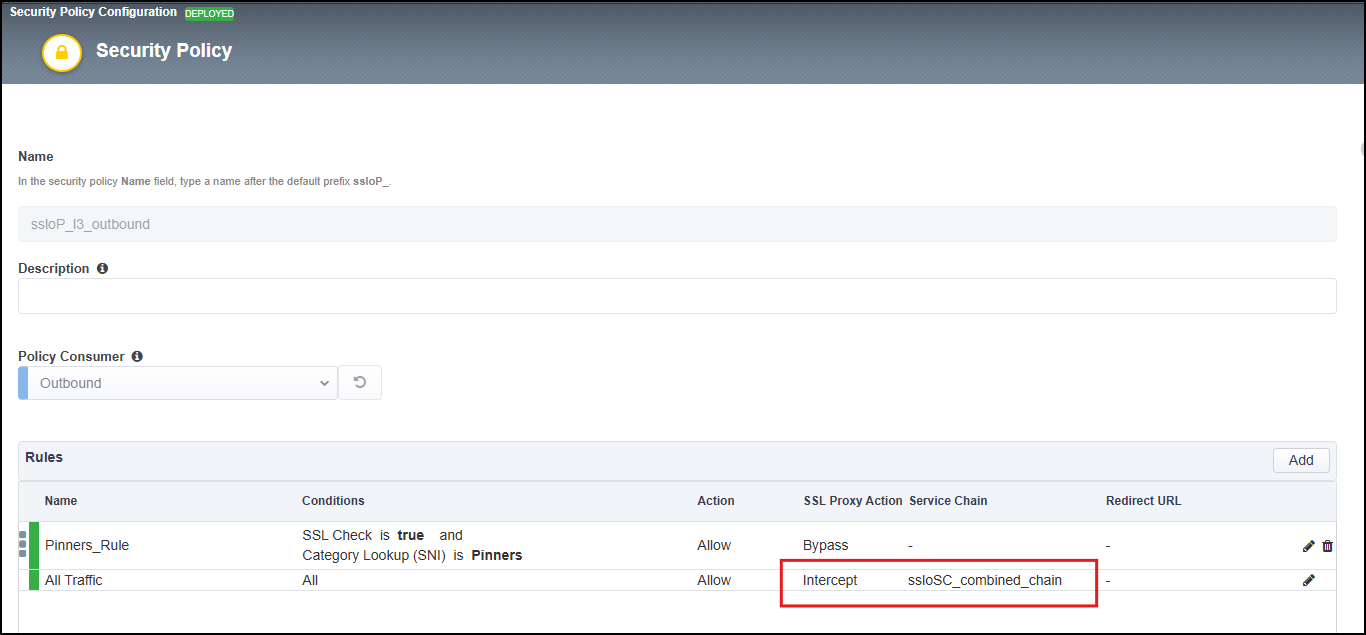Delete the Pinners_Rule using the trash icon
The image size is (1366, 635).
point(1328,546)
